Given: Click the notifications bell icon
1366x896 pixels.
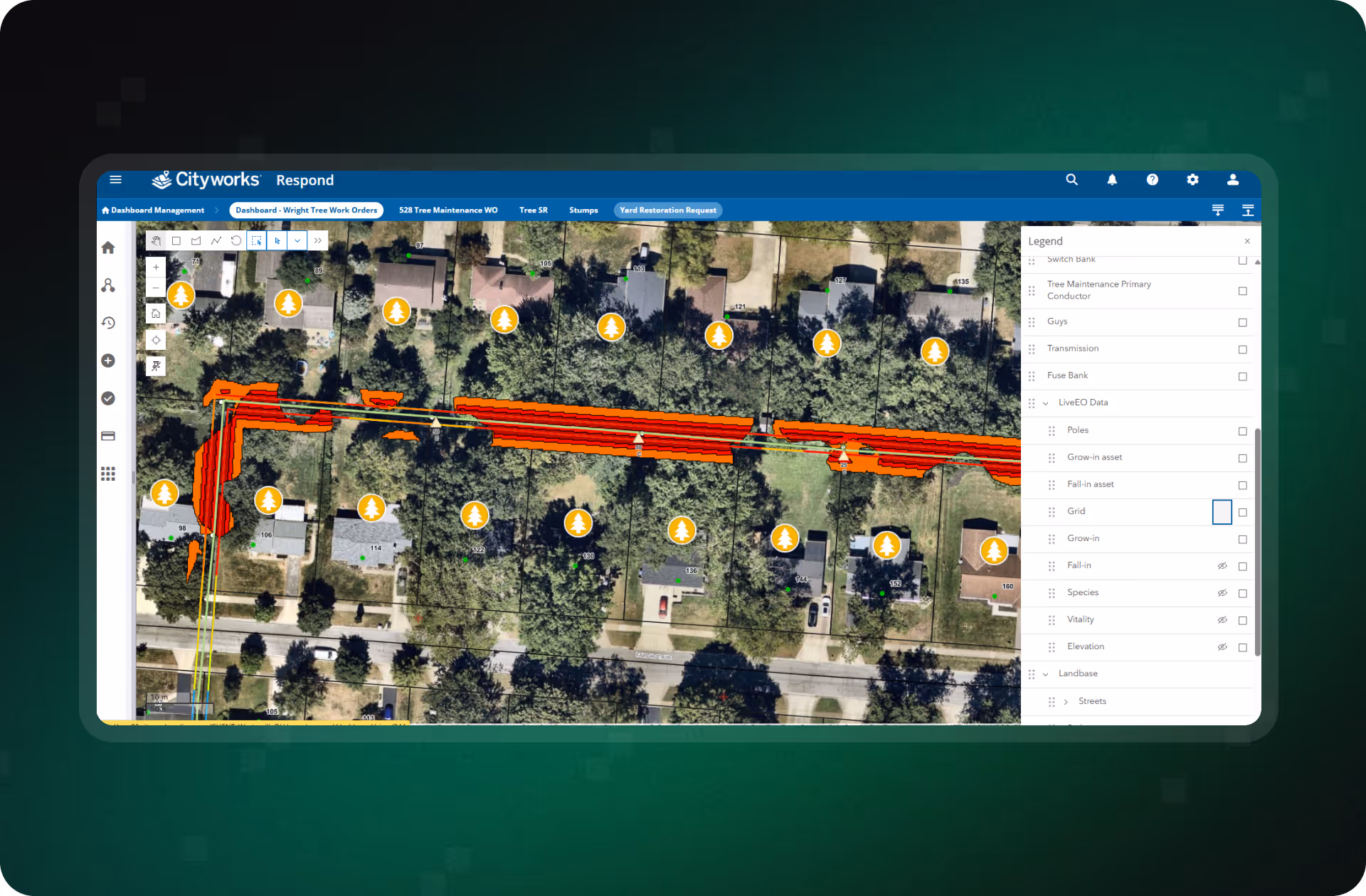Looking at the screenshot, I should pyautogui.click(x=1112, y=180).
